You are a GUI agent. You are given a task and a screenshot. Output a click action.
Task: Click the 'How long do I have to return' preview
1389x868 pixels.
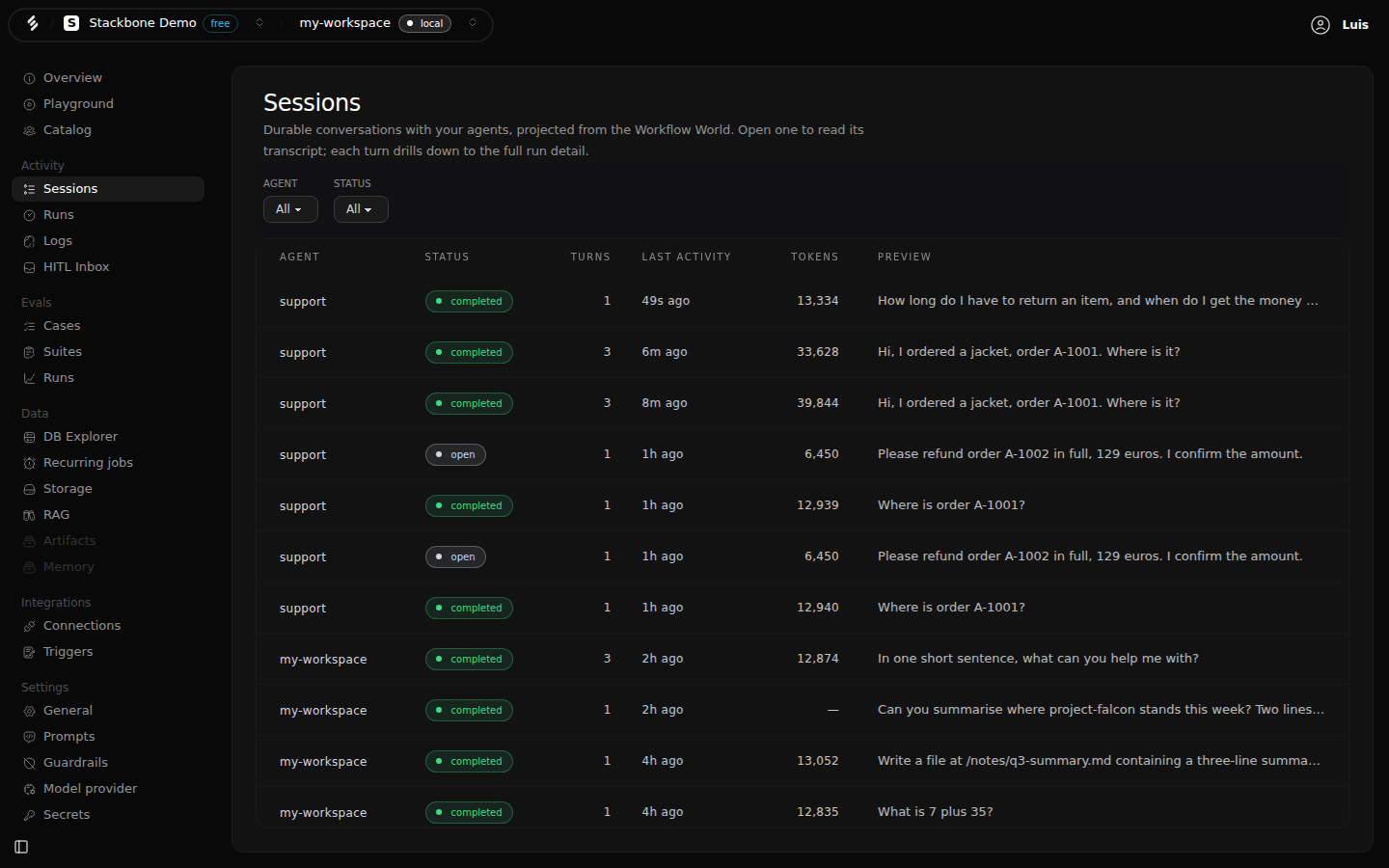tap(1098, 301)
